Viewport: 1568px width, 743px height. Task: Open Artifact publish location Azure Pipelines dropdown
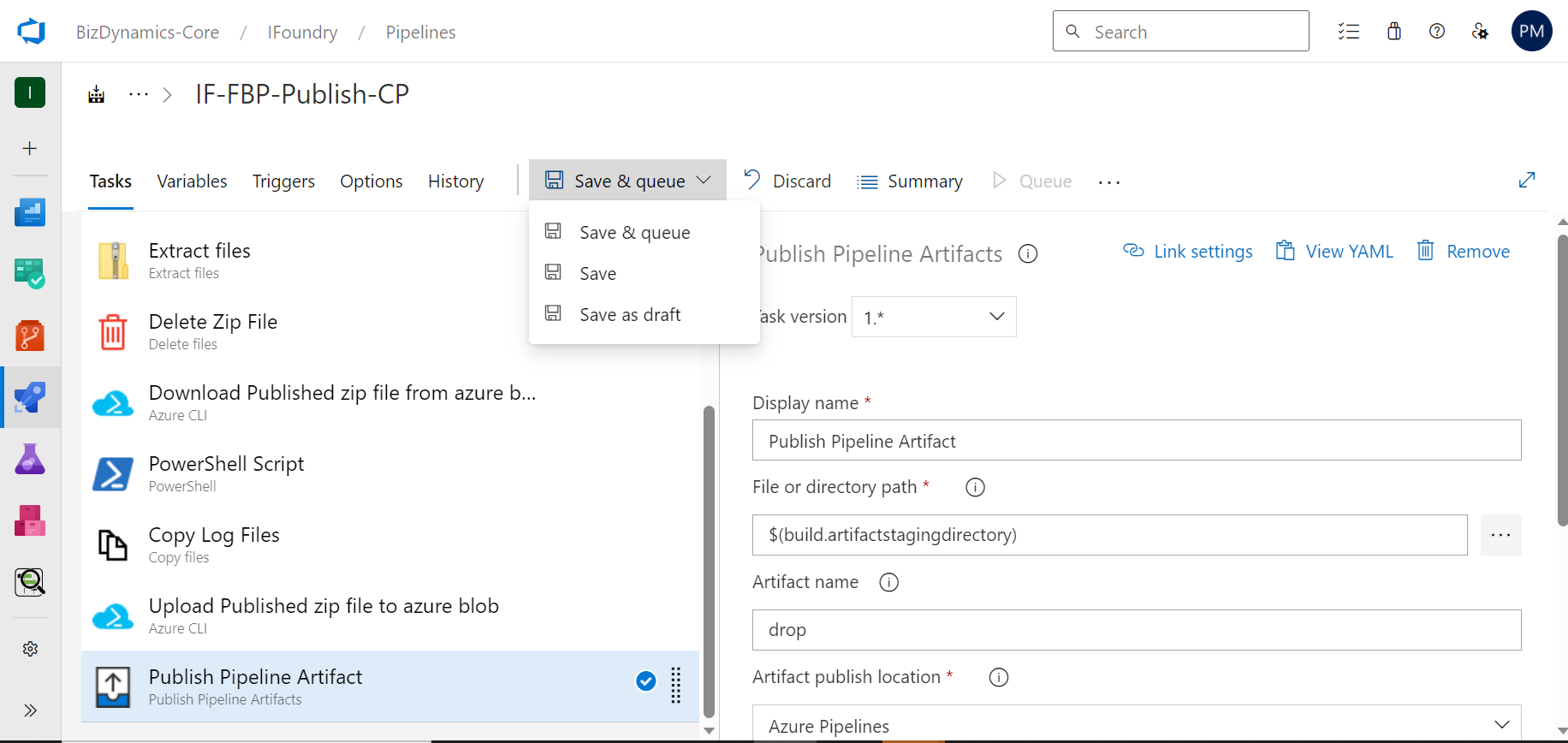point(1137,724)
